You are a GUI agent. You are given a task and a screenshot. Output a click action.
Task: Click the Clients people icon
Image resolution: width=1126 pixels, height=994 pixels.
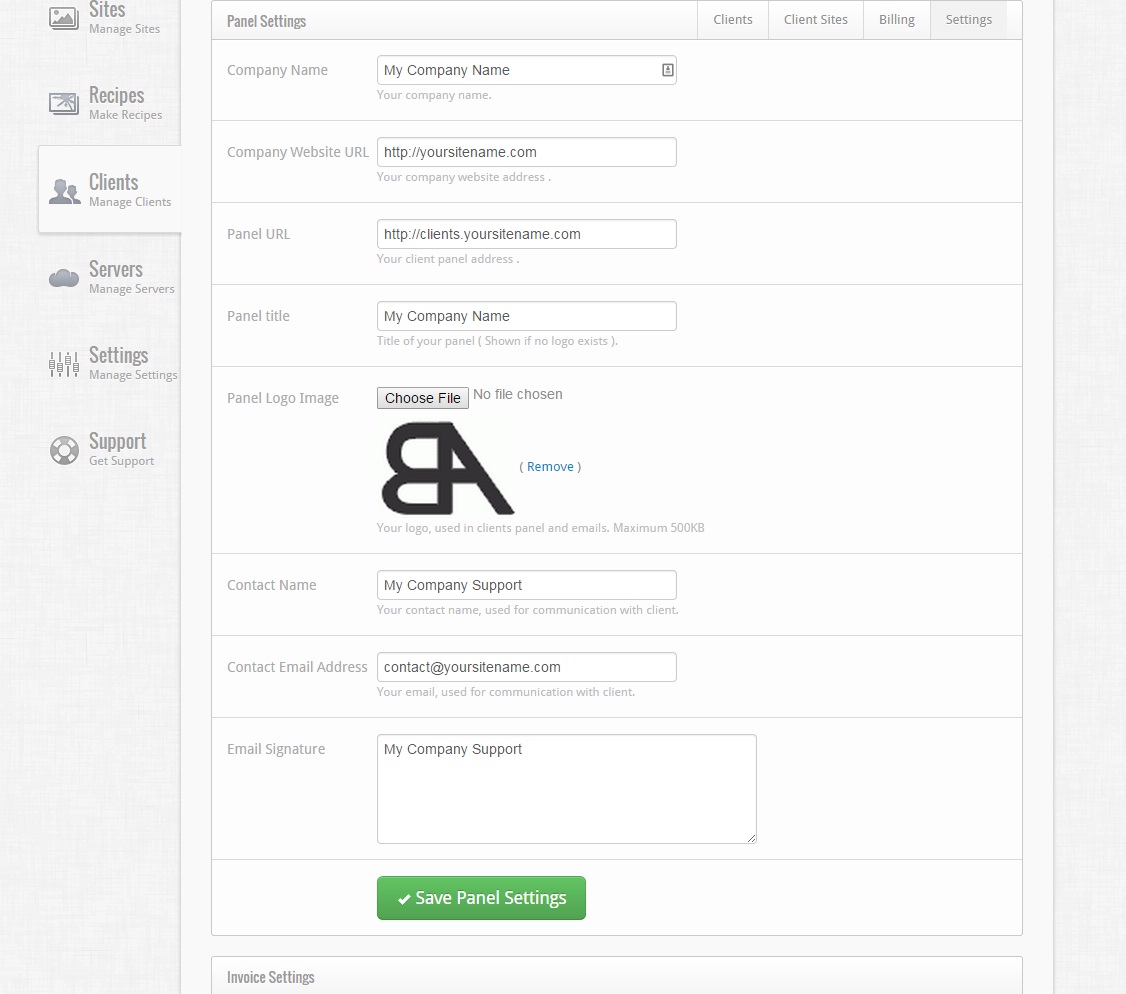tap(63, 190)
